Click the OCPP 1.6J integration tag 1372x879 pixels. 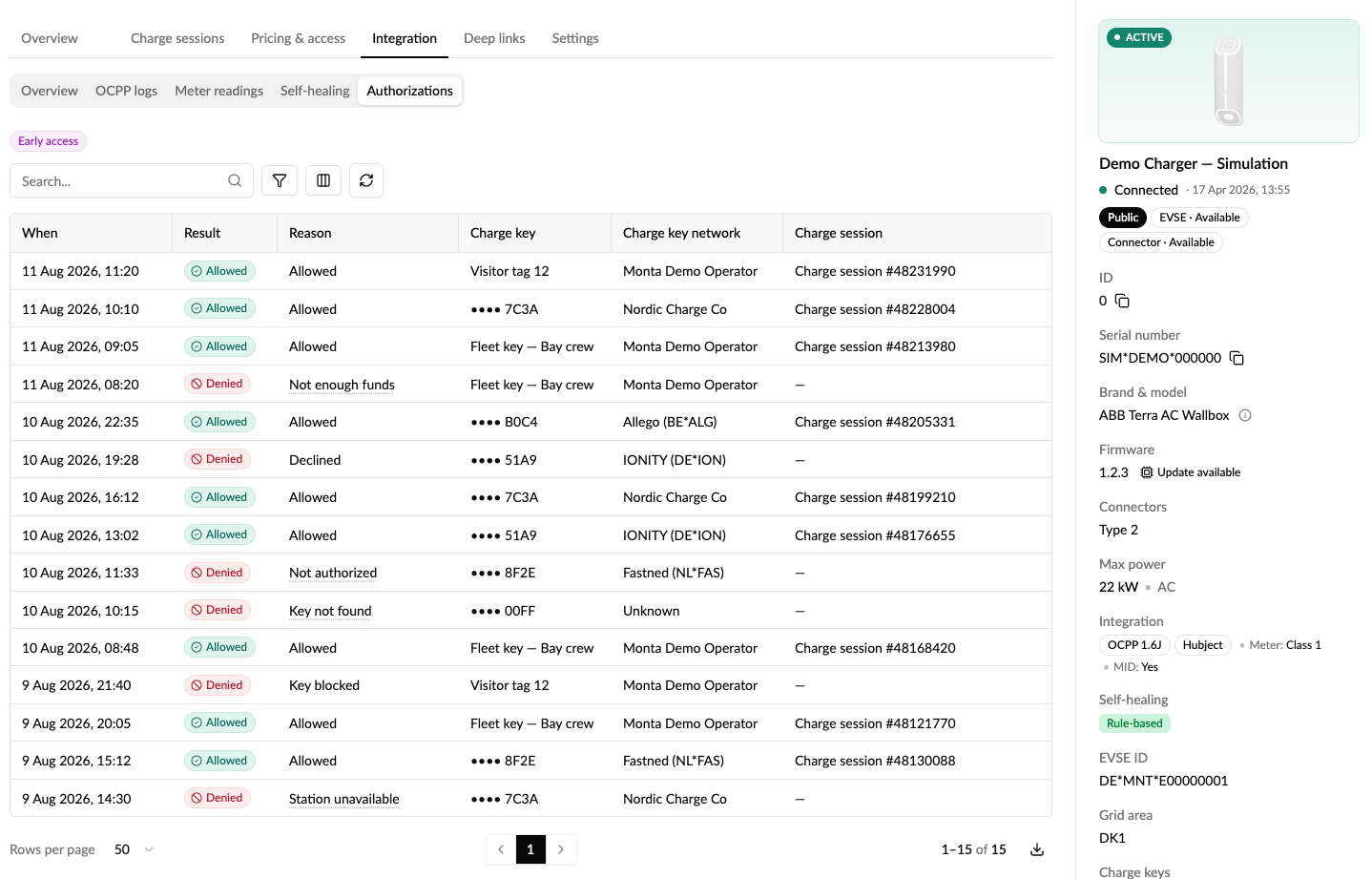(1134, 645)
